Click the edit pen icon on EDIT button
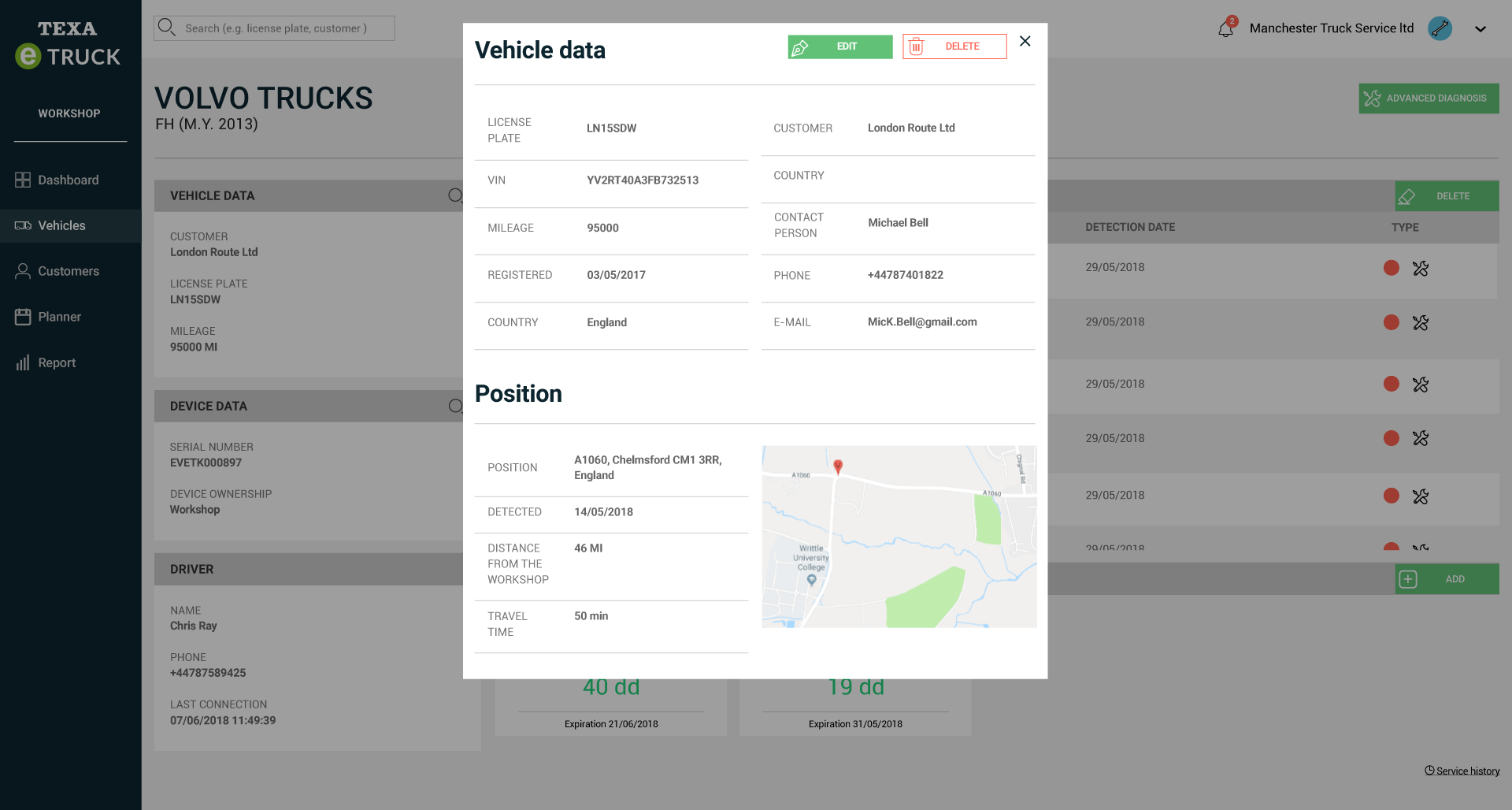This screenshot has width=1512, height=810. (x=800, y=47)
